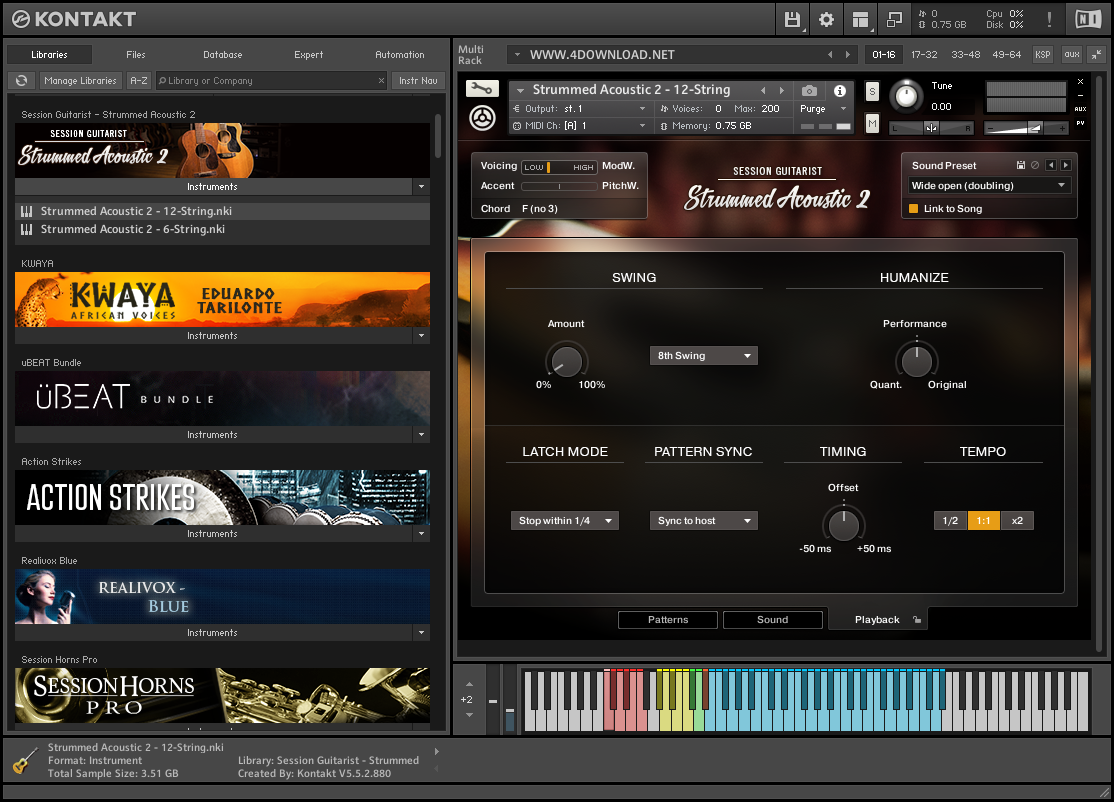The width and height of the screenshot is (1114, 802).
Task: Save the sound preset disk icon
Action: point(1021,165)
